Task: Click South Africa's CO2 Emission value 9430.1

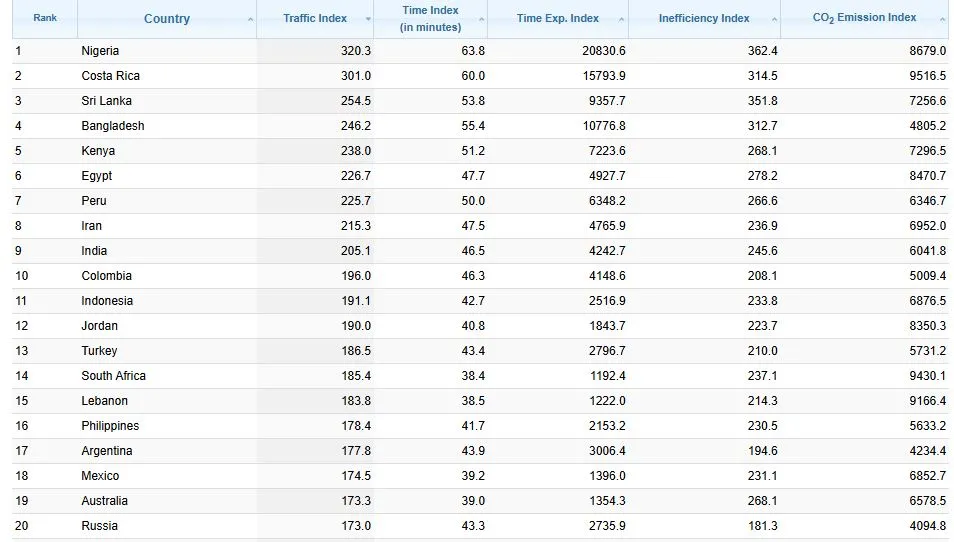Action: 928,375
